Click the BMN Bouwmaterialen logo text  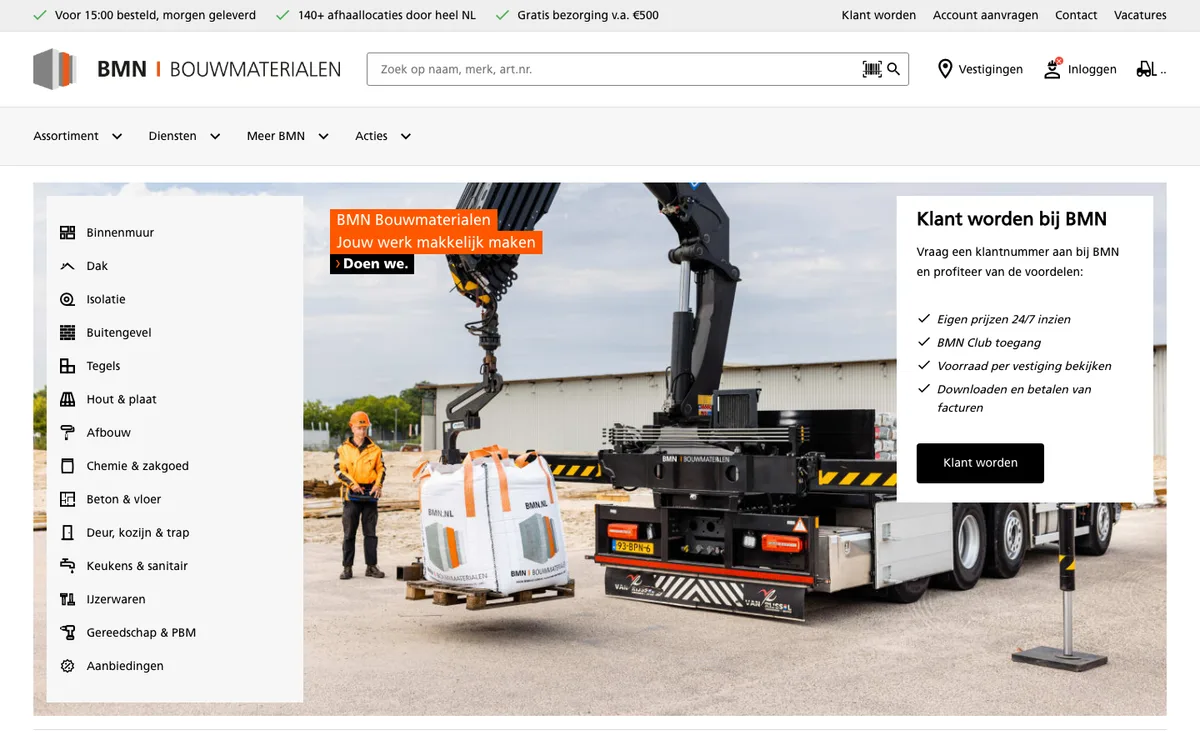(219, 69)
